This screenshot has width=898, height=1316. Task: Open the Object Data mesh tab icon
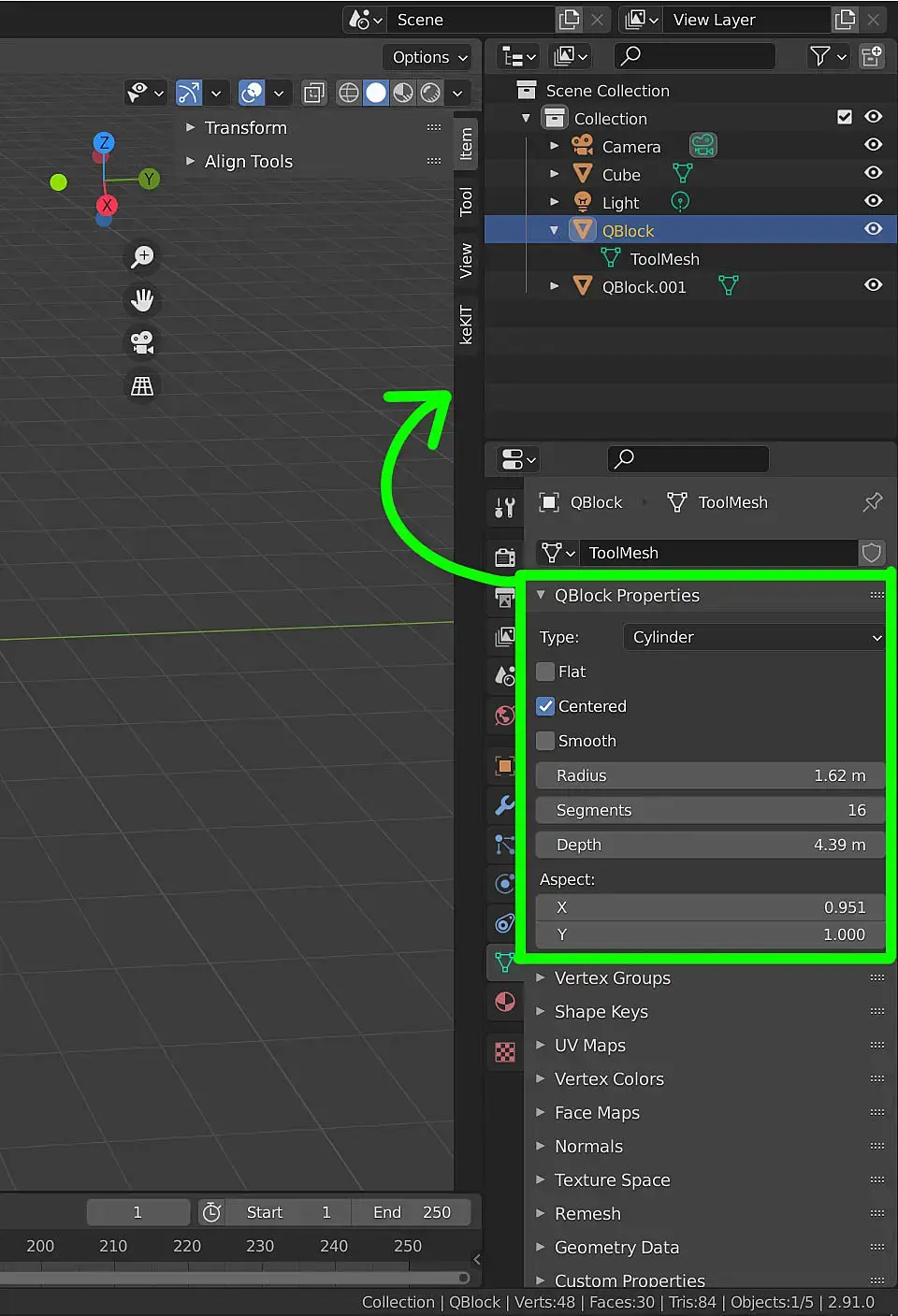pos(505,962)
